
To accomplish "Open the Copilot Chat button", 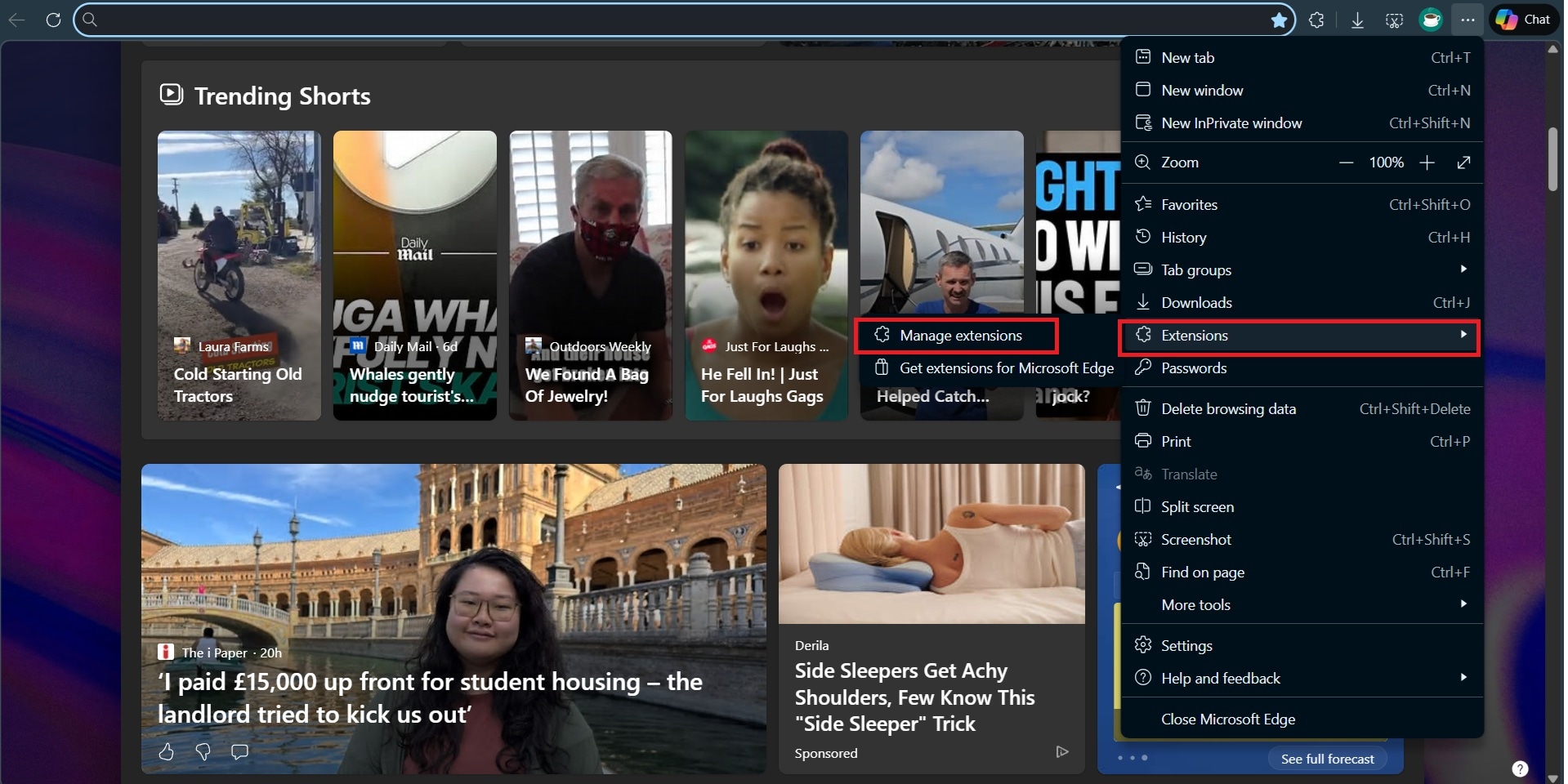I will pyautogui.click(x=1525, y=20).
